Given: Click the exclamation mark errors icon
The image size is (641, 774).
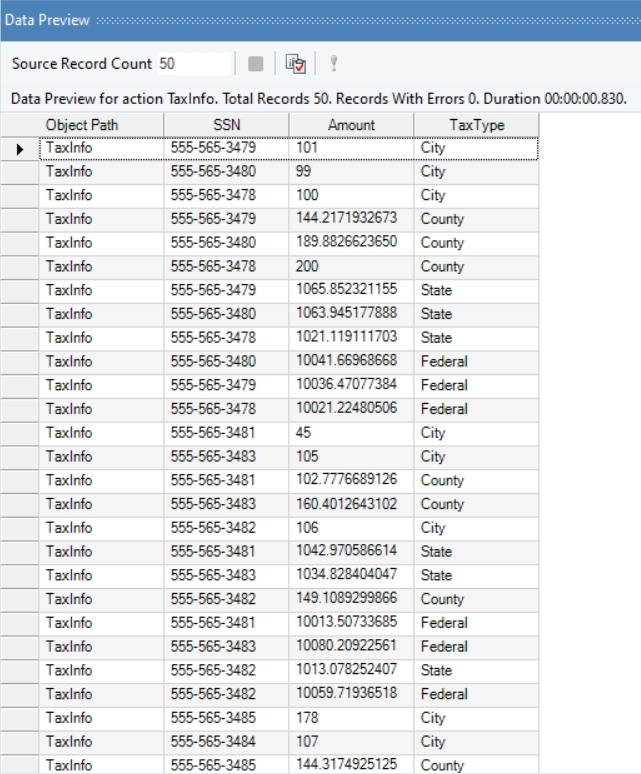Looking at the screenshot, I should 333,64.
